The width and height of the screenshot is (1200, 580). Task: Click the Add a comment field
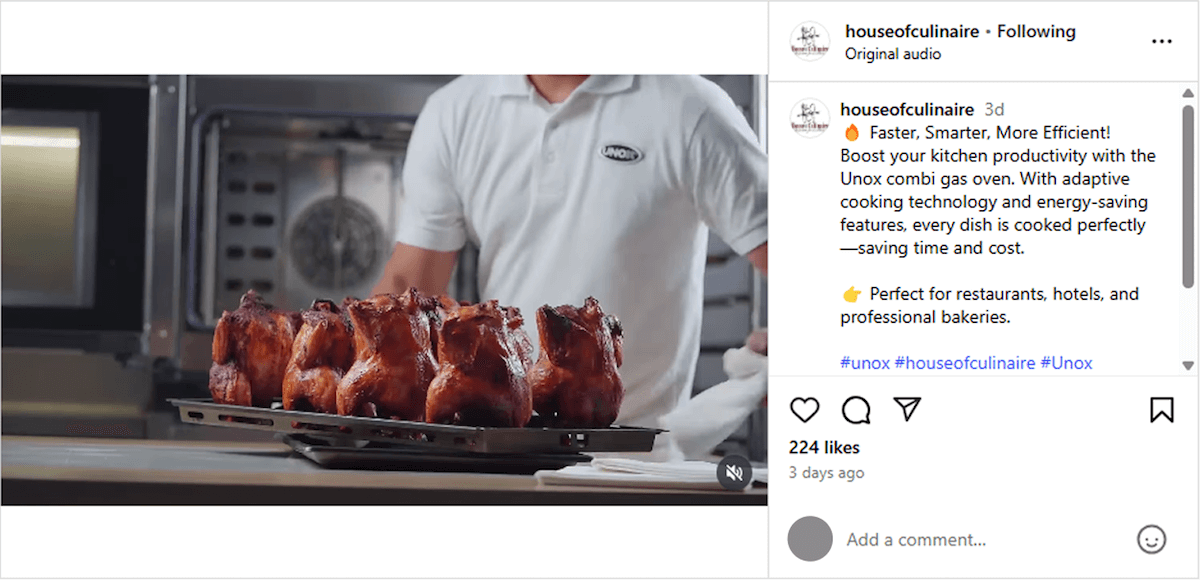pyautogui.click(x=917, y=539)
